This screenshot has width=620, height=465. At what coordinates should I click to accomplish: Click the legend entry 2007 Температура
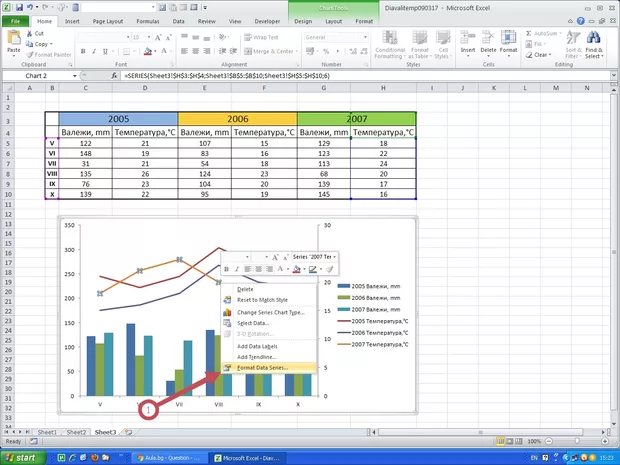[373, 344]
